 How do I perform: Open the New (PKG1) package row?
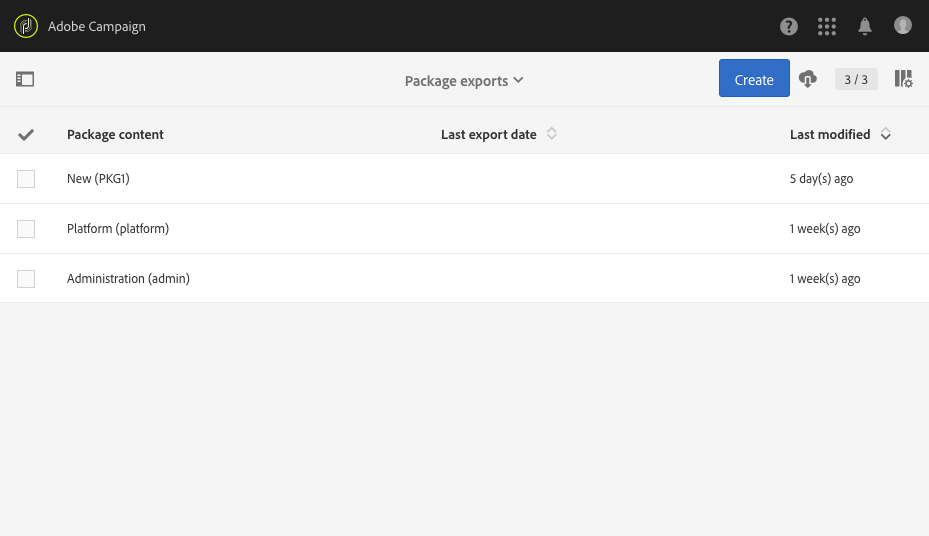pyautogui.click(x=98, y=179)
